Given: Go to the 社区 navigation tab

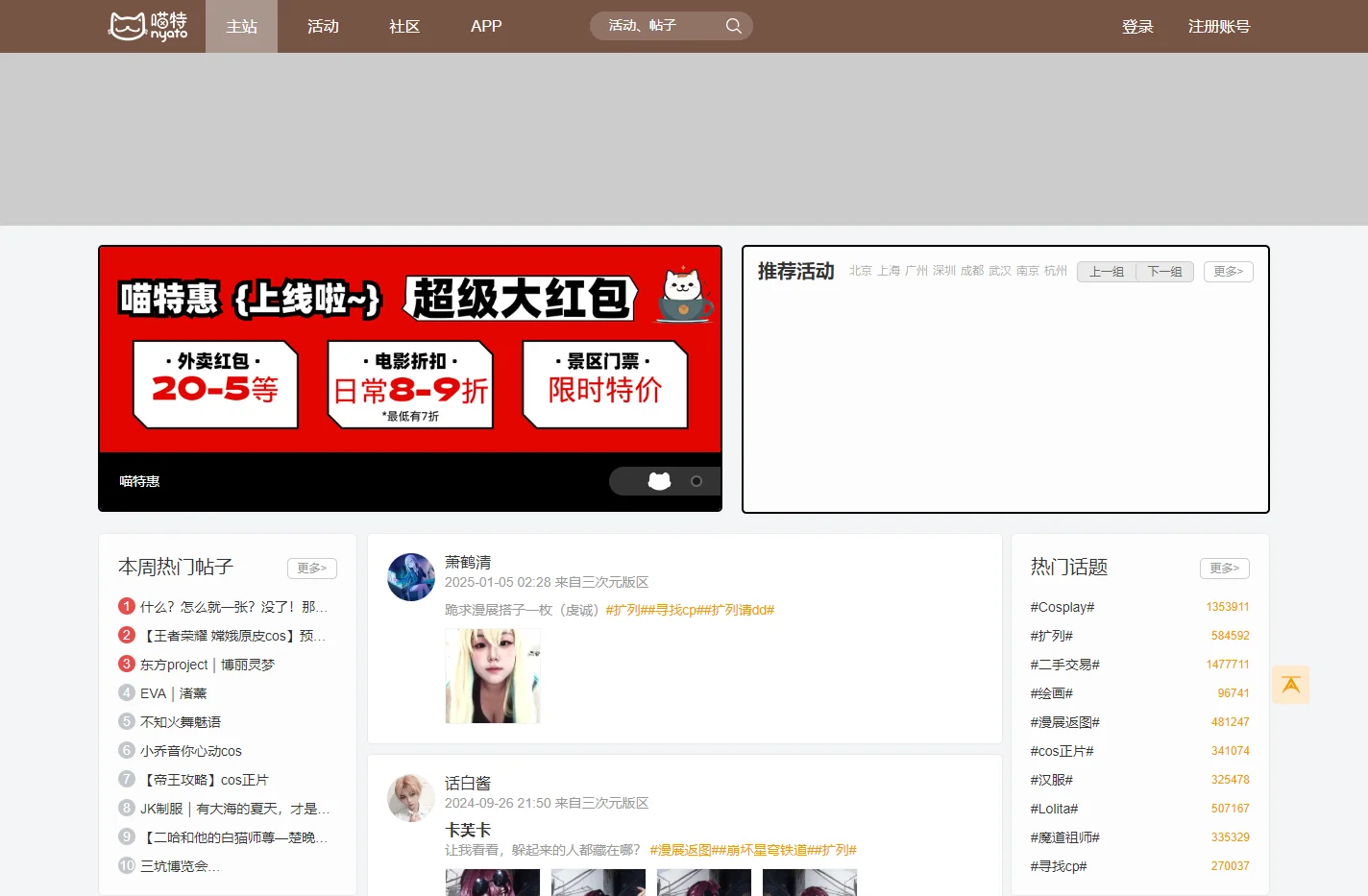Looking at the screenshot, I should pos(404,26).
